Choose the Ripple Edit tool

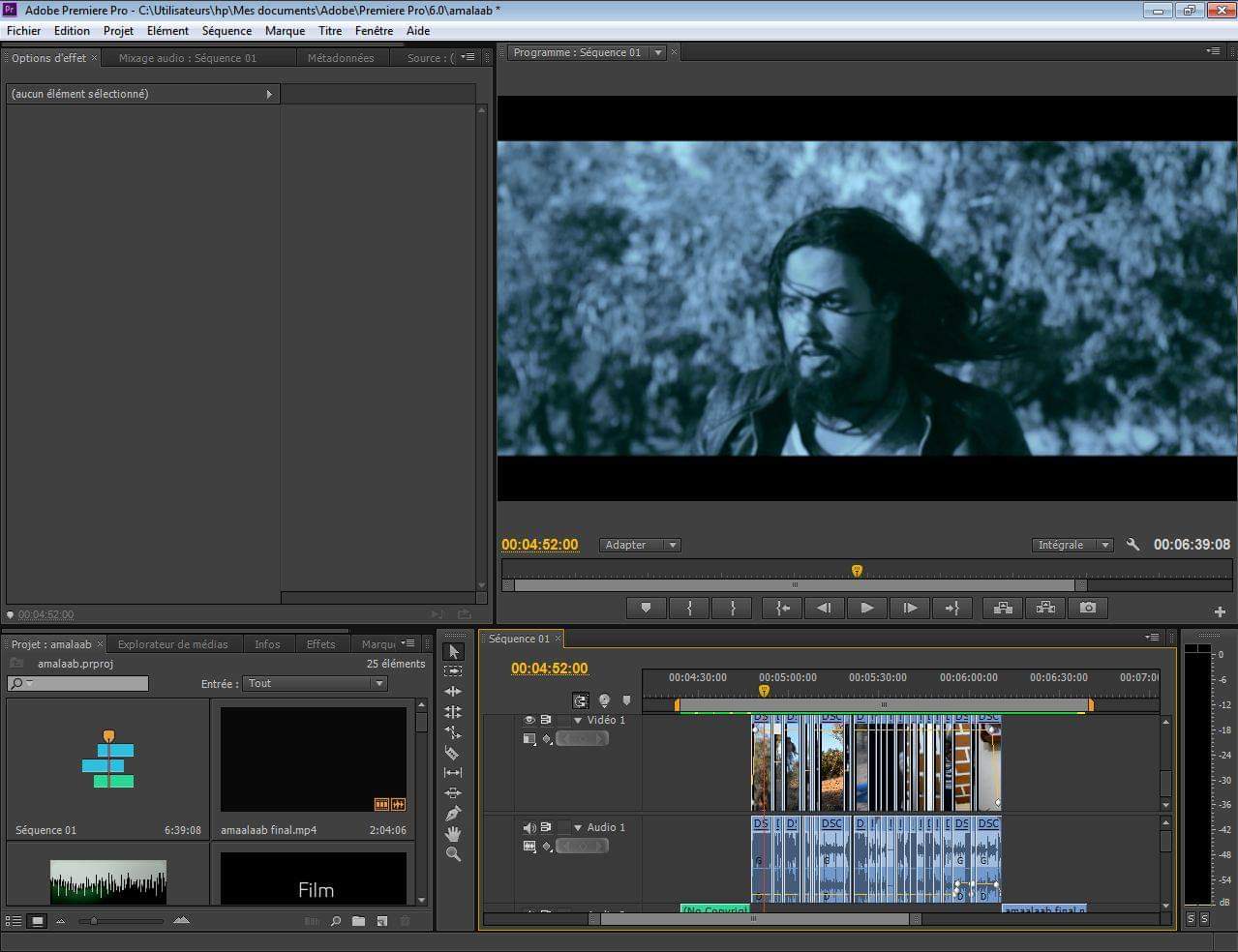(x=453, y=692)
